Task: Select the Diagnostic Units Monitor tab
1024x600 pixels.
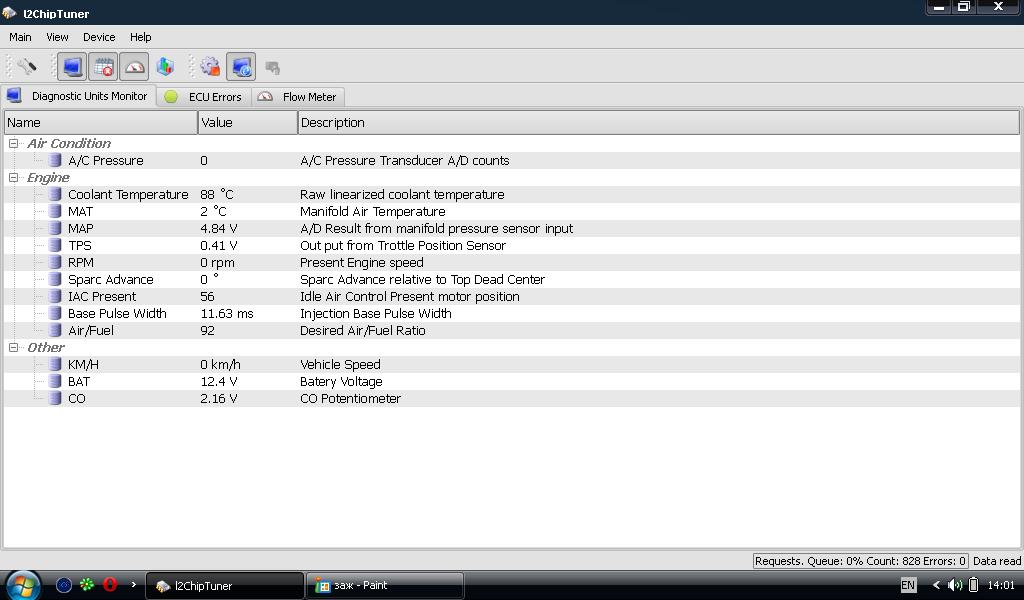Action: [78, 96]
